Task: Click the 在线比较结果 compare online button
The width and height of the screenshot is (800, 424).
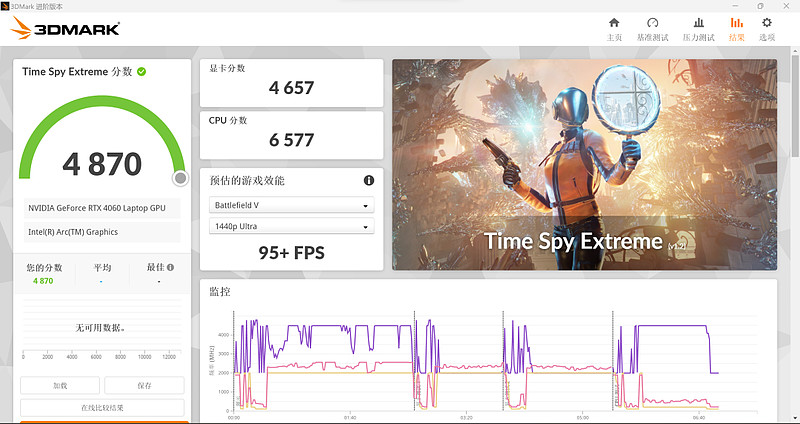Action: coord(102,408)
